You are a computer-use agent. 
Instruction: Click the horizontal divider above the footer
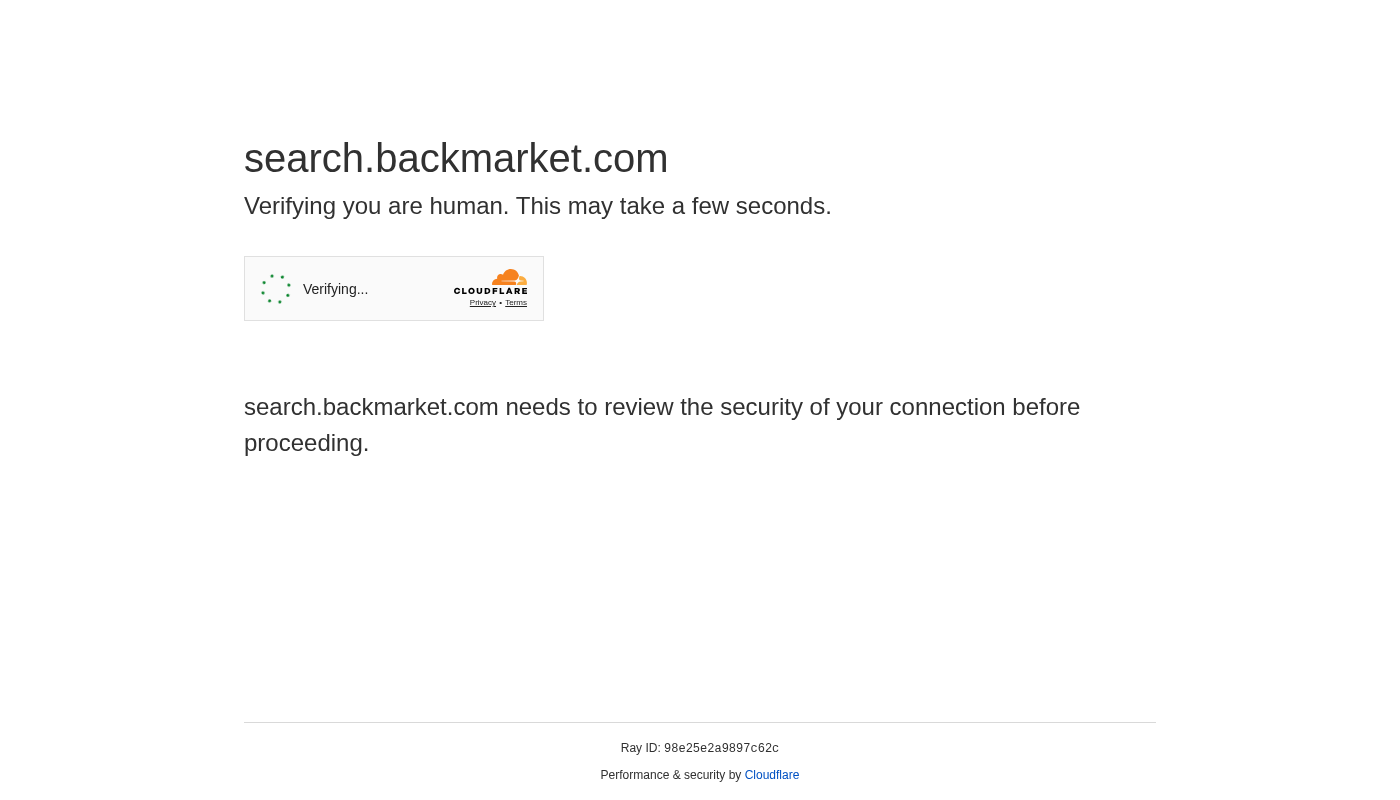pos(700,722)
